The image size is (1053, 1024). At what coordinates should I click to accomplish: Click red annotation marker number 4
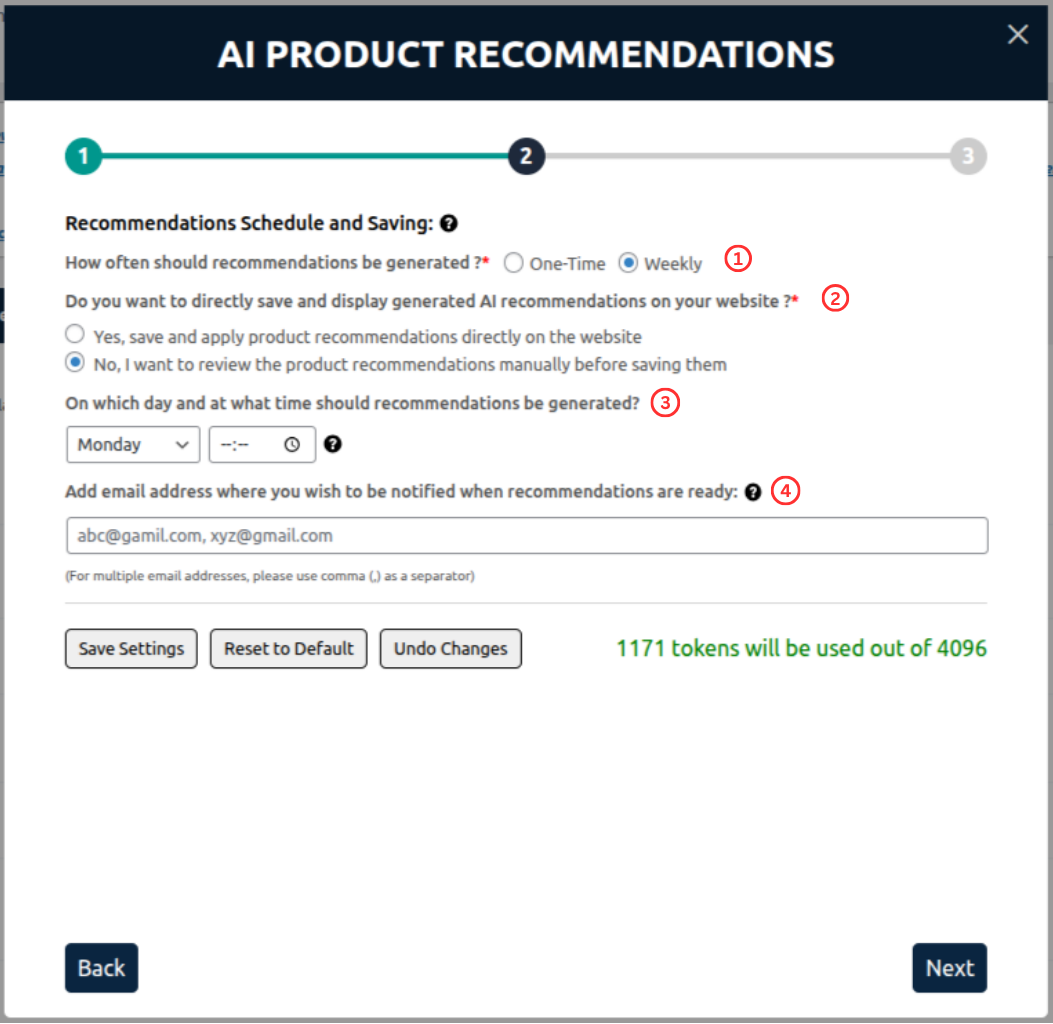(787, 491)
